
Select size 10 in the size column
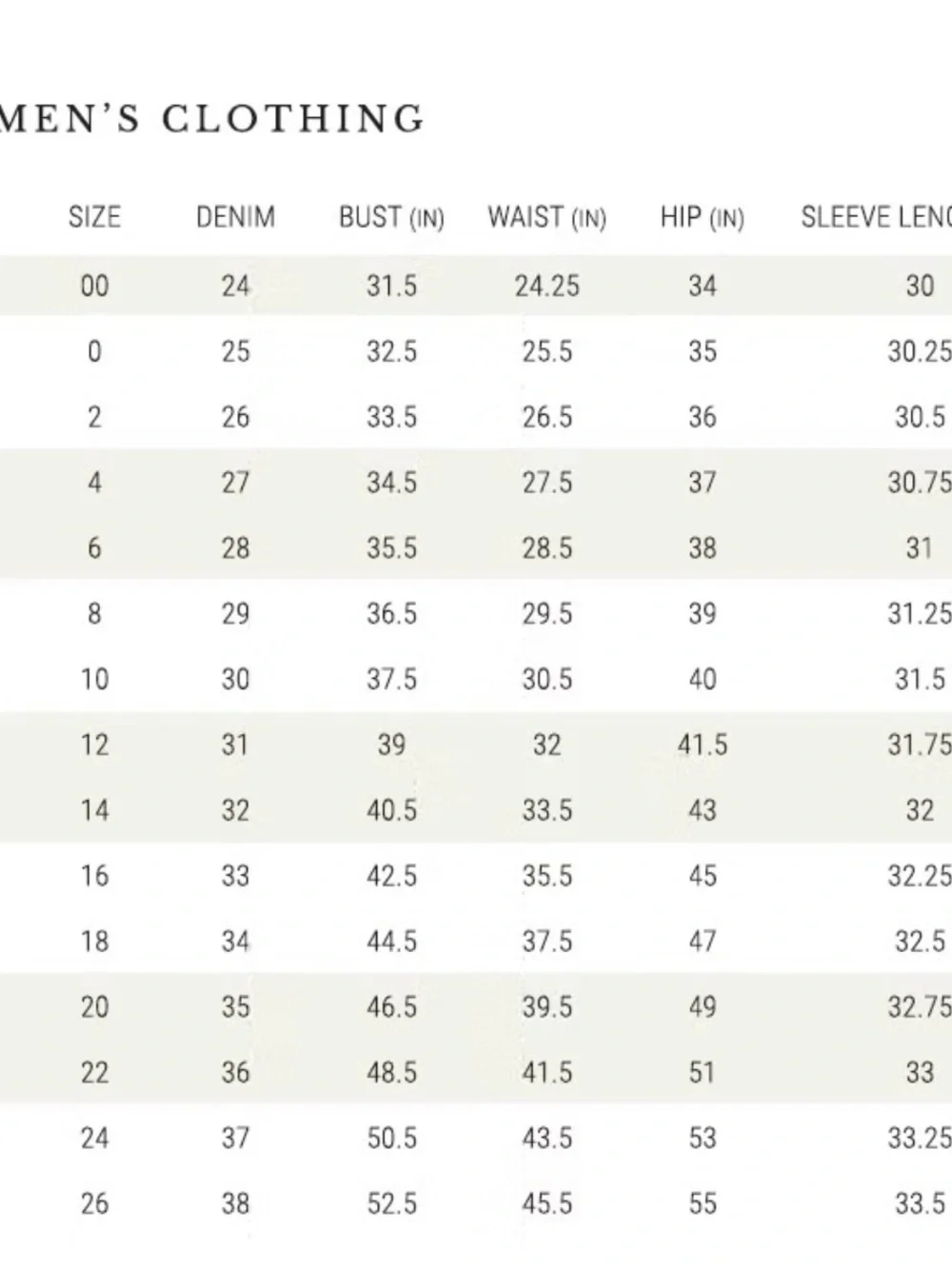94,680
